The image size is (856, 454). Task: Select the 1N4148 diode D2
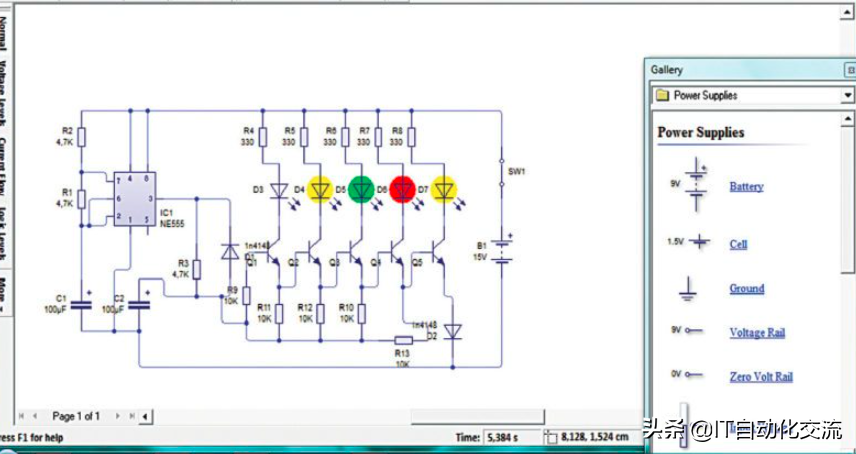click(x=453, y=331)
